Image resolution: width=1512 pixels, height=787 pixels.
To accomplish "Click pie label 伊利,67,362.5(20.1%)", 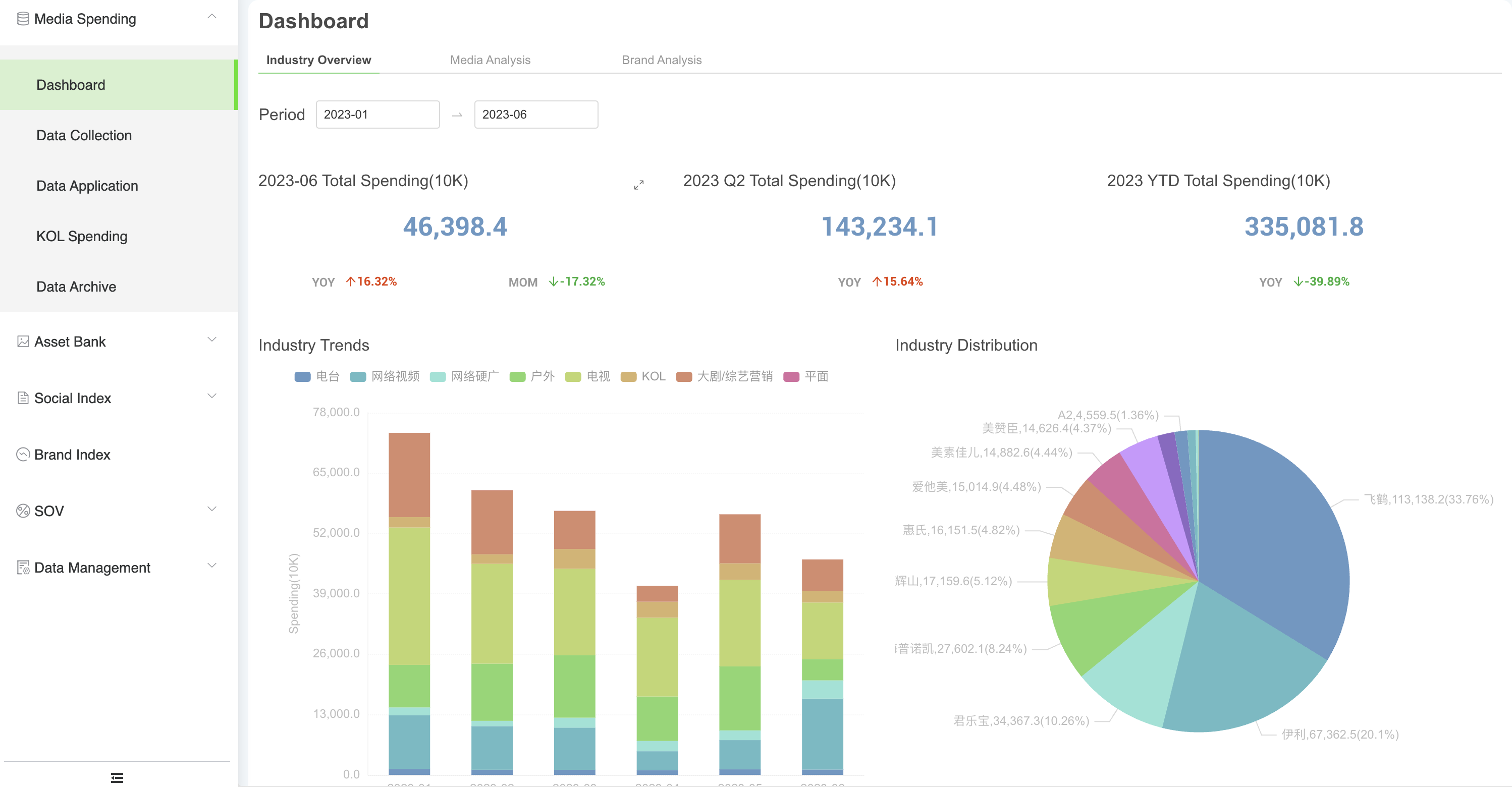I will [x=1340, y=734].
